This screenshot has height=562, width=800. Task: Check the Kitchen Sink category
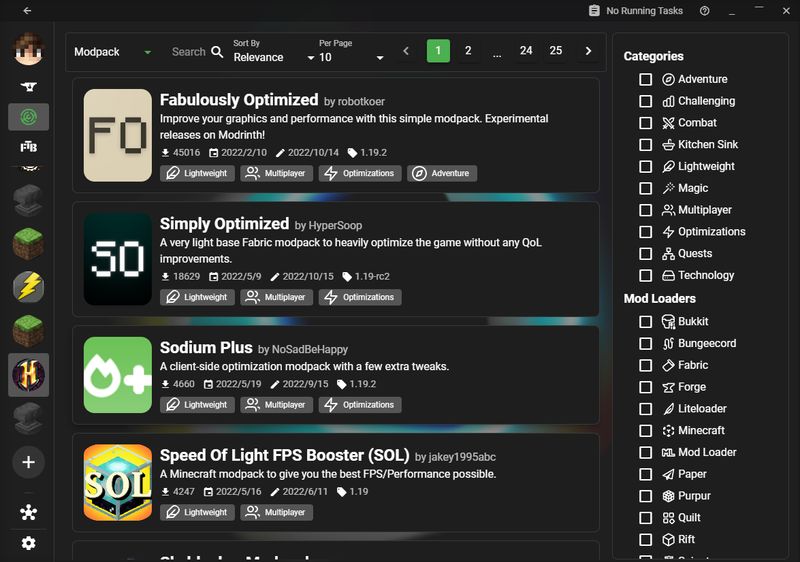(x=645, y=145)
